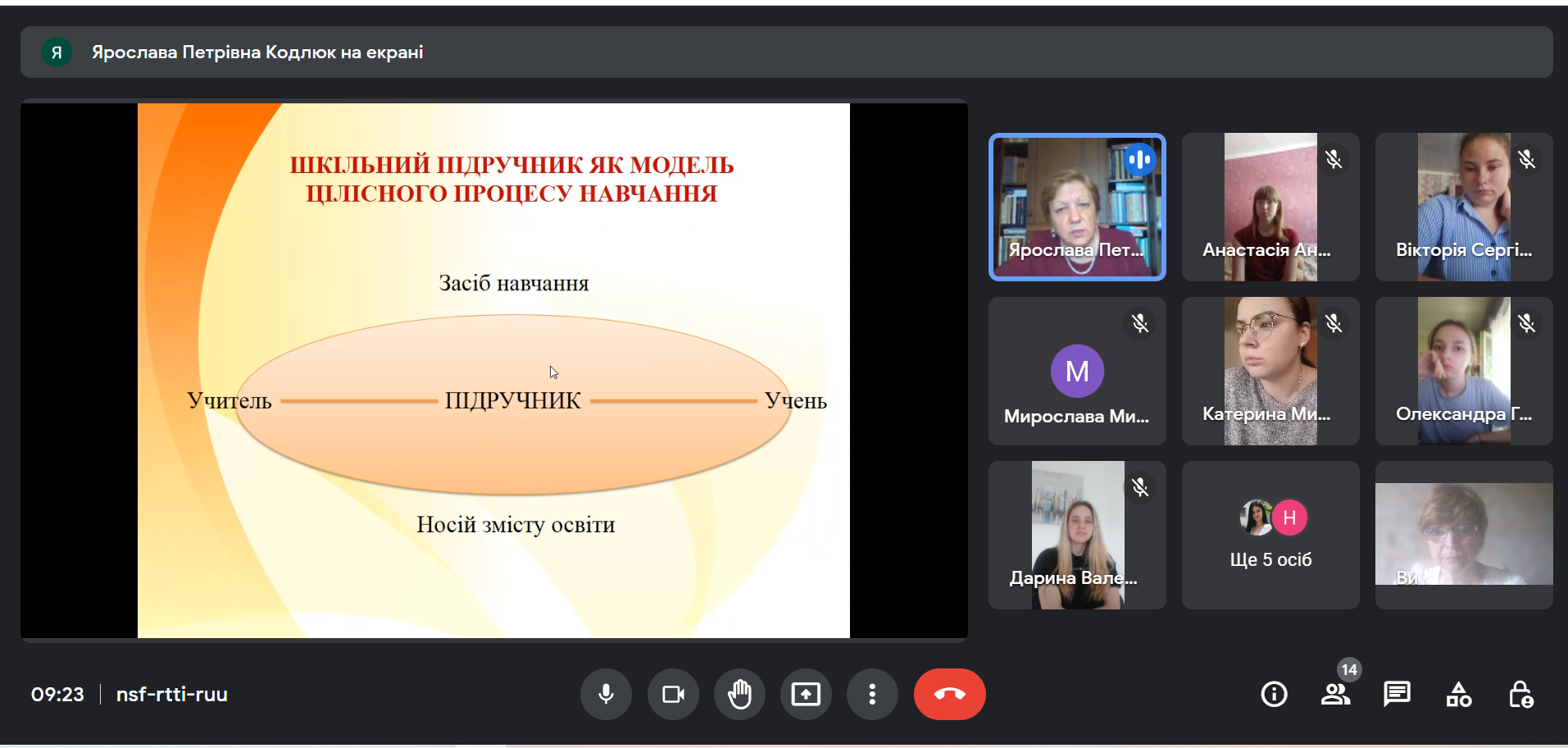Select Ярослава Пет... video tile
This screenshot has height=748, width=1568.
pyautogui.click(x=1076, y=207)
